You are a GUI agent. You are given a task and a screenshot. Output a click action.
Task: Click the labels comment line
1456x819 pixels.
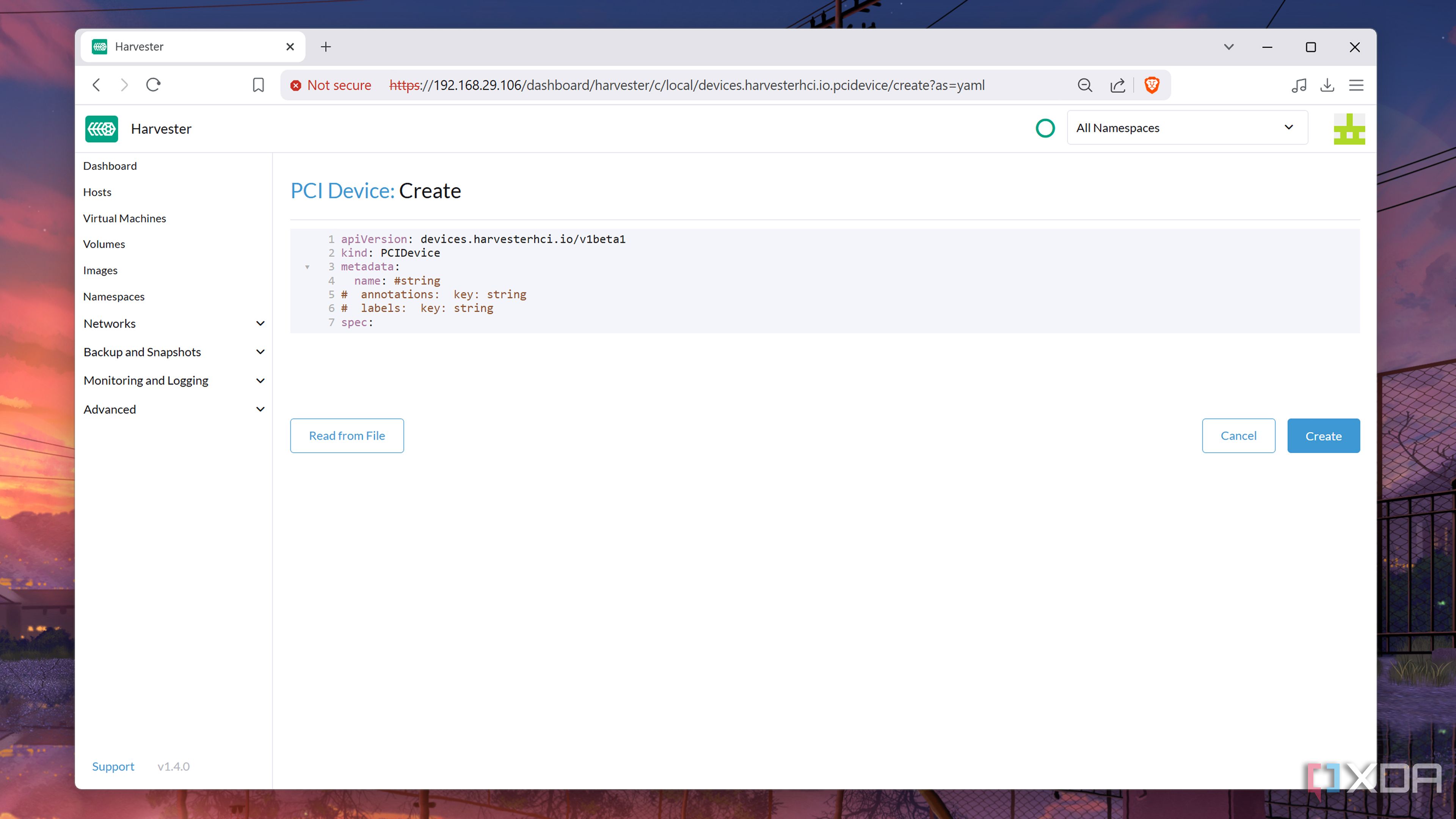[417, 308]
